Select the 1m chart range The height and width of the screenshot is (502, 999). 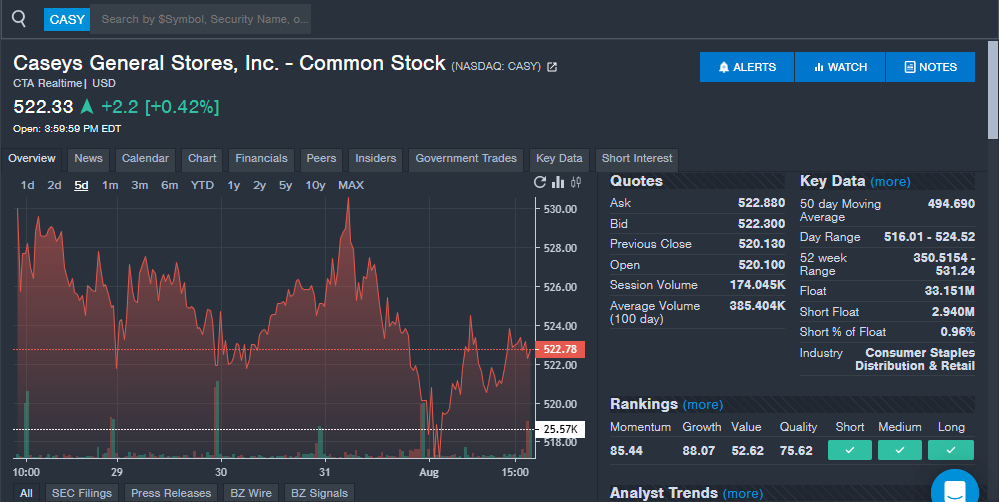point(110,185)
